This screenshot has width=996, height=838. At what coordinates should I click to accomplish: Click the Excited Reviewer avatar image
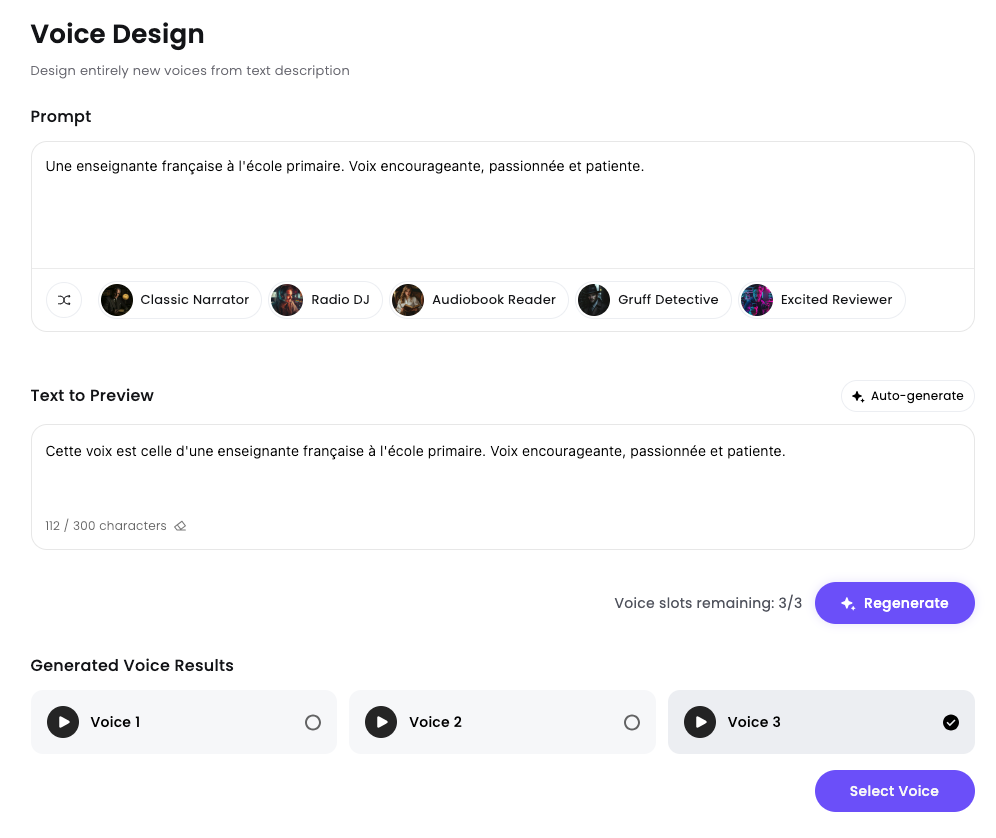(757, 300)
